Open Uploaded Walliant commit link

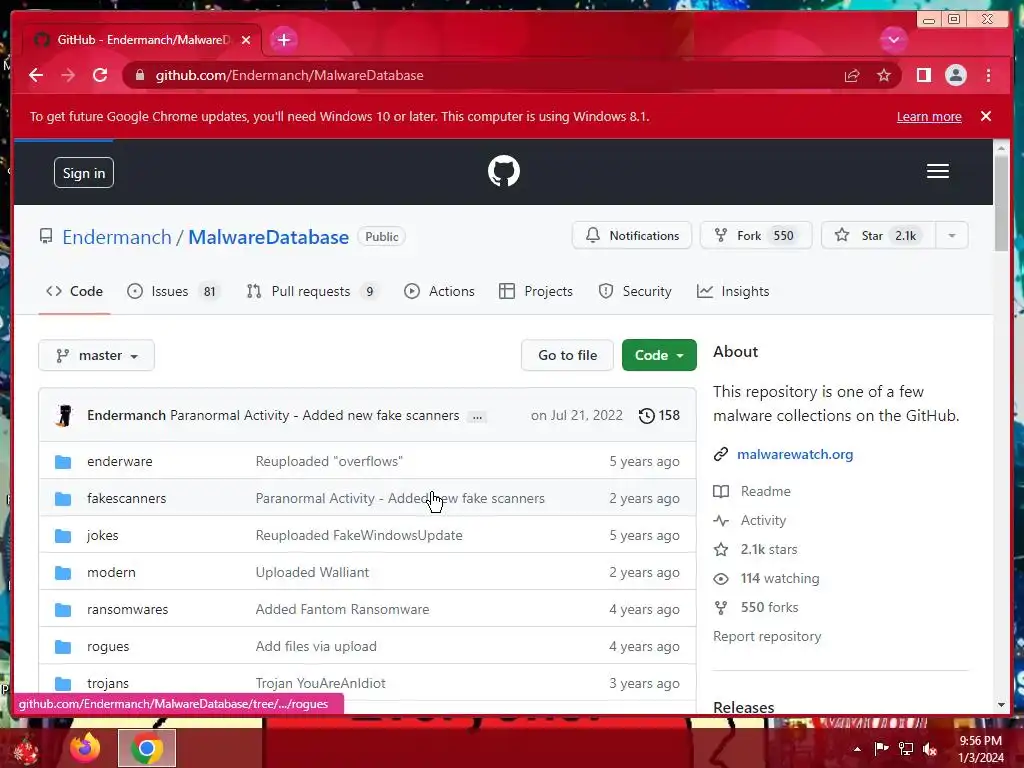click(312, 572)
